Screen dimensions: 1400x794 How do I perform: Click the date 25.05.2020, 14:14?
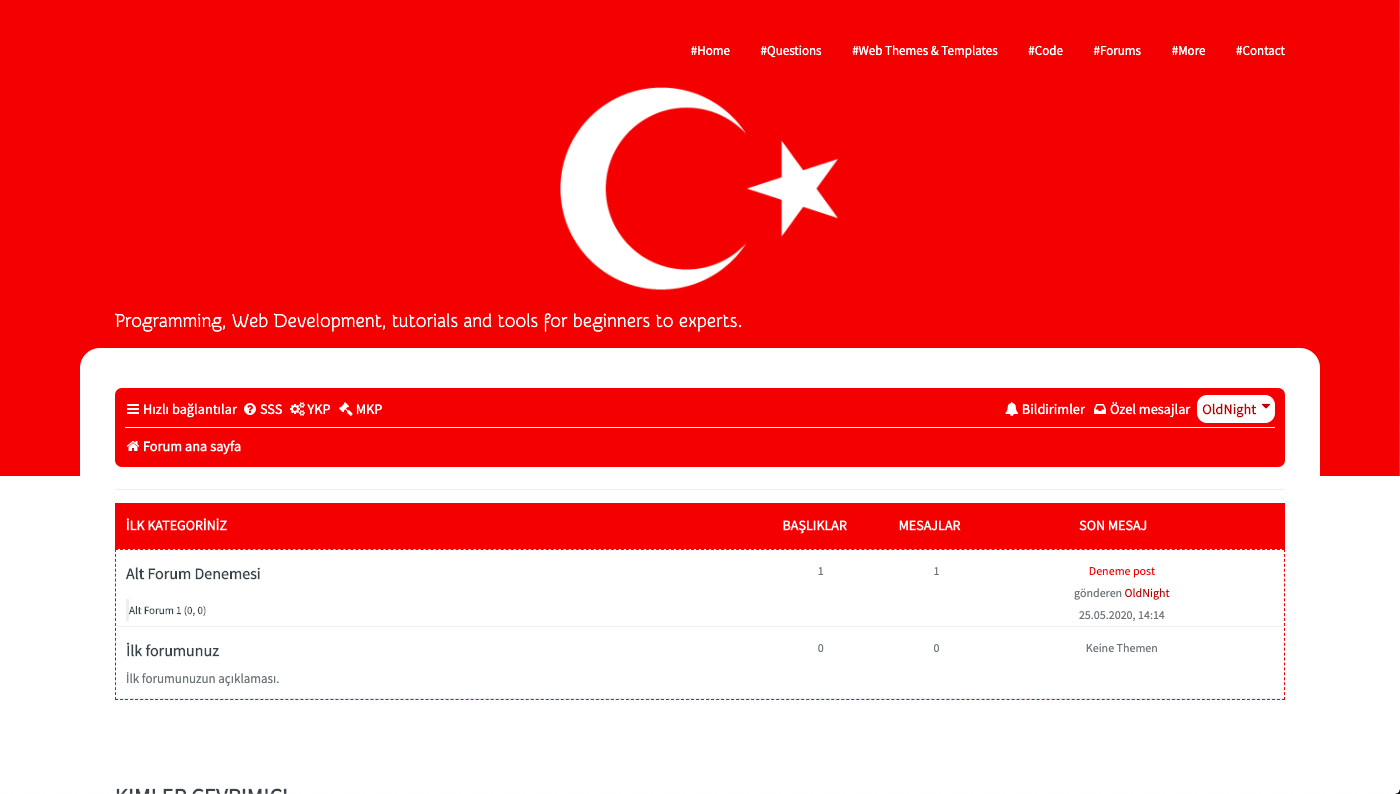pyautogui.click(x=1122, y=615)
